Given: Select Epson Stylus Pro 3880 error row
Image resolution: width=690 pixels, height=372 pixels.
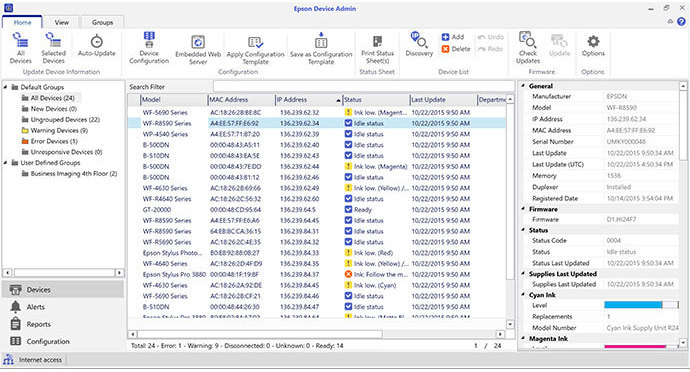Looking at the screenshot, I should (x=317, y=274).
